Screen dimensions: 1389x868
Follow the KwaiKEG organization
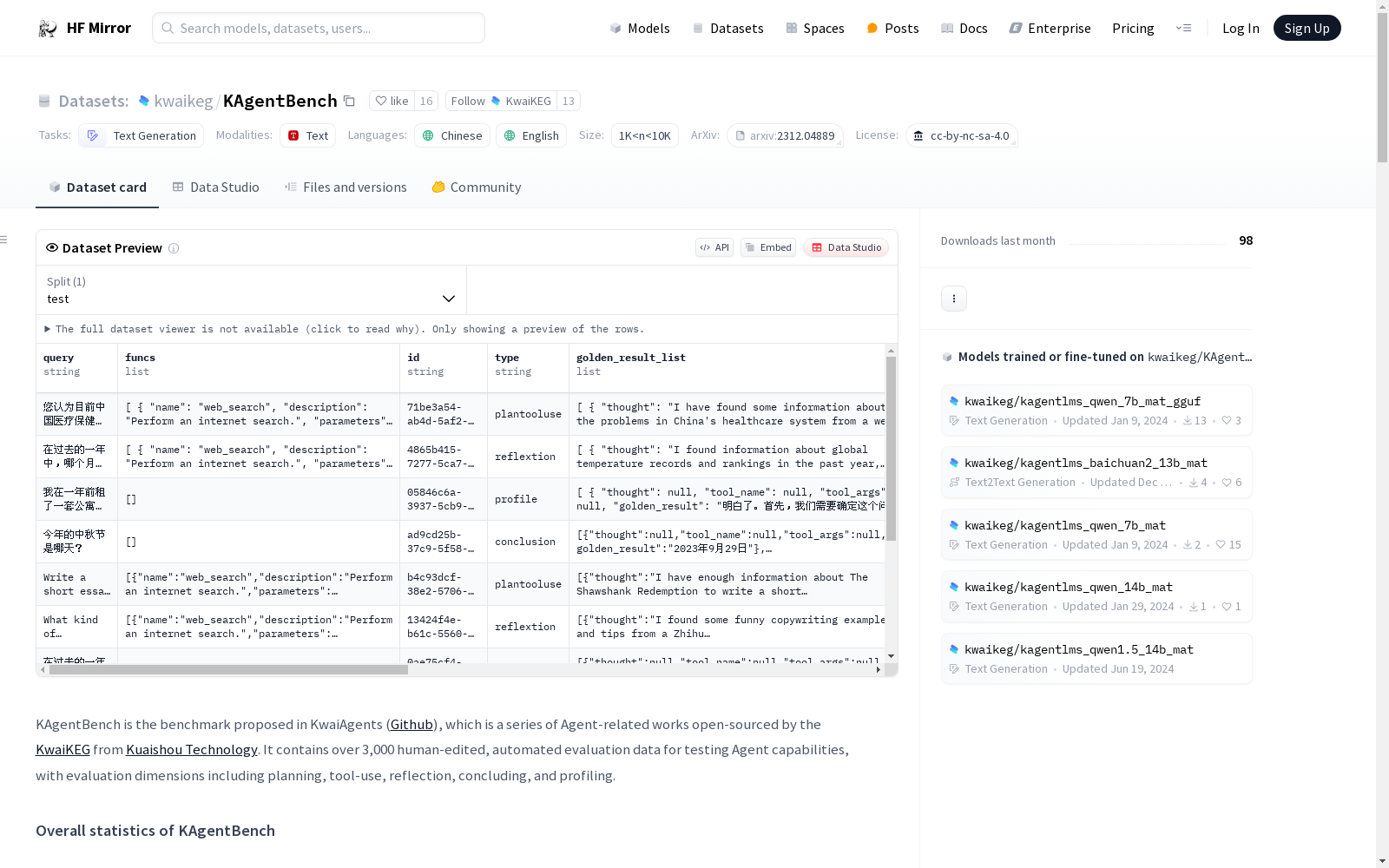pos(501,101)
